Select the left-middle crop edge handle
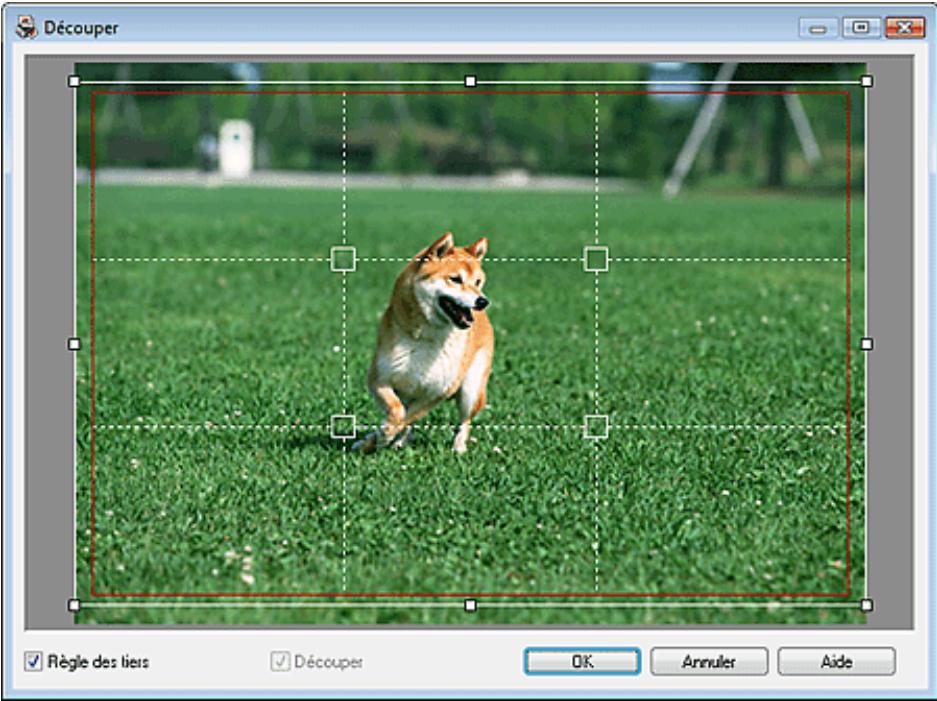The height and width of the screenshot is (701, 937). pyautogui.click(x=74, y=344)
